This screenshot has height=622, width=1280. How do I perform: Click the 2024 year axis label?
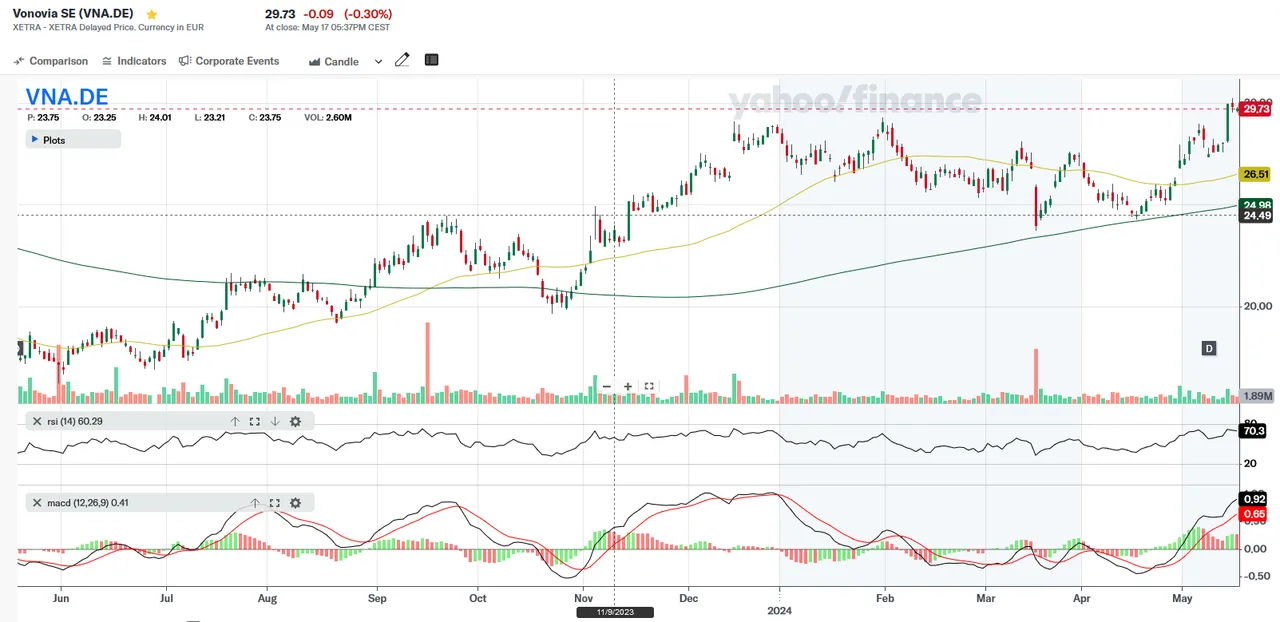[779, 610]
